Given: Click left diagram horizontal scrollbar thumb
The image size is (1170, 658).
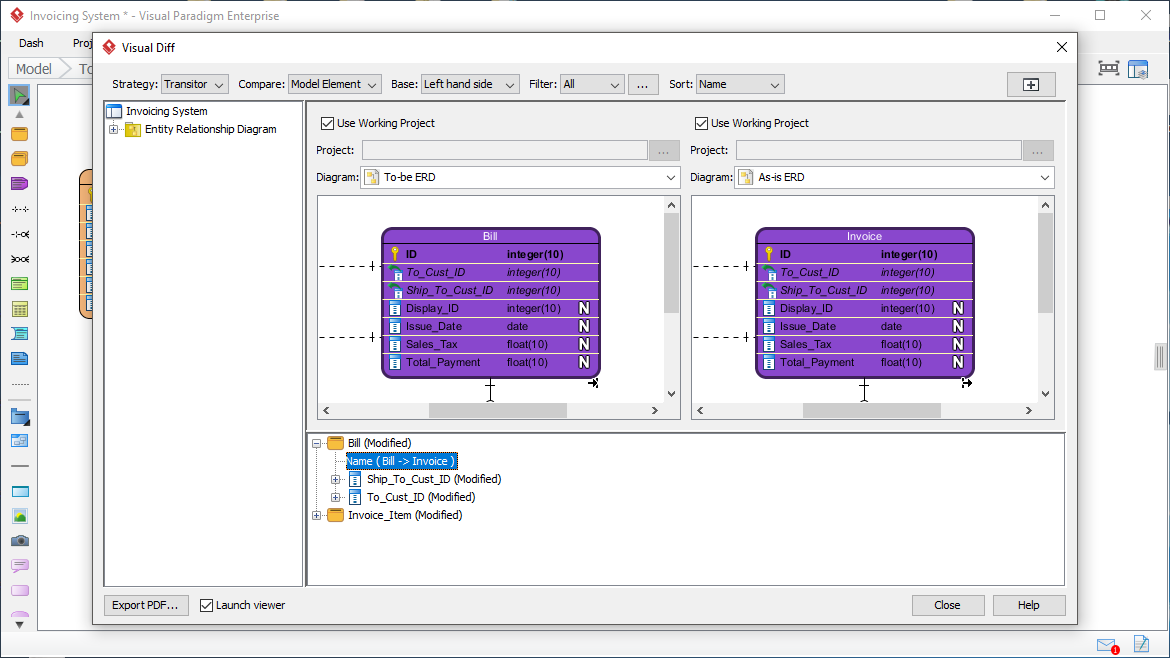Looking at the screenshot, I should (x=498, y=410).
